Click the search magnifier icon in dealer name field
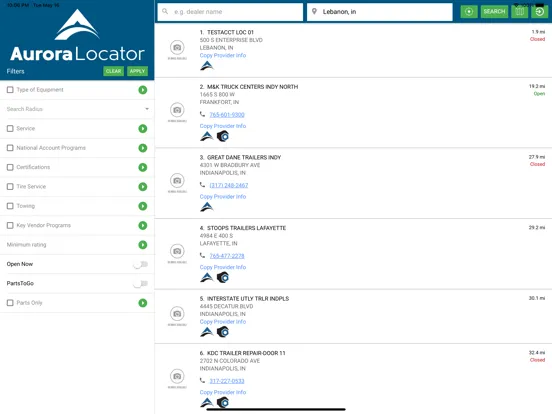 pos(165,11)
